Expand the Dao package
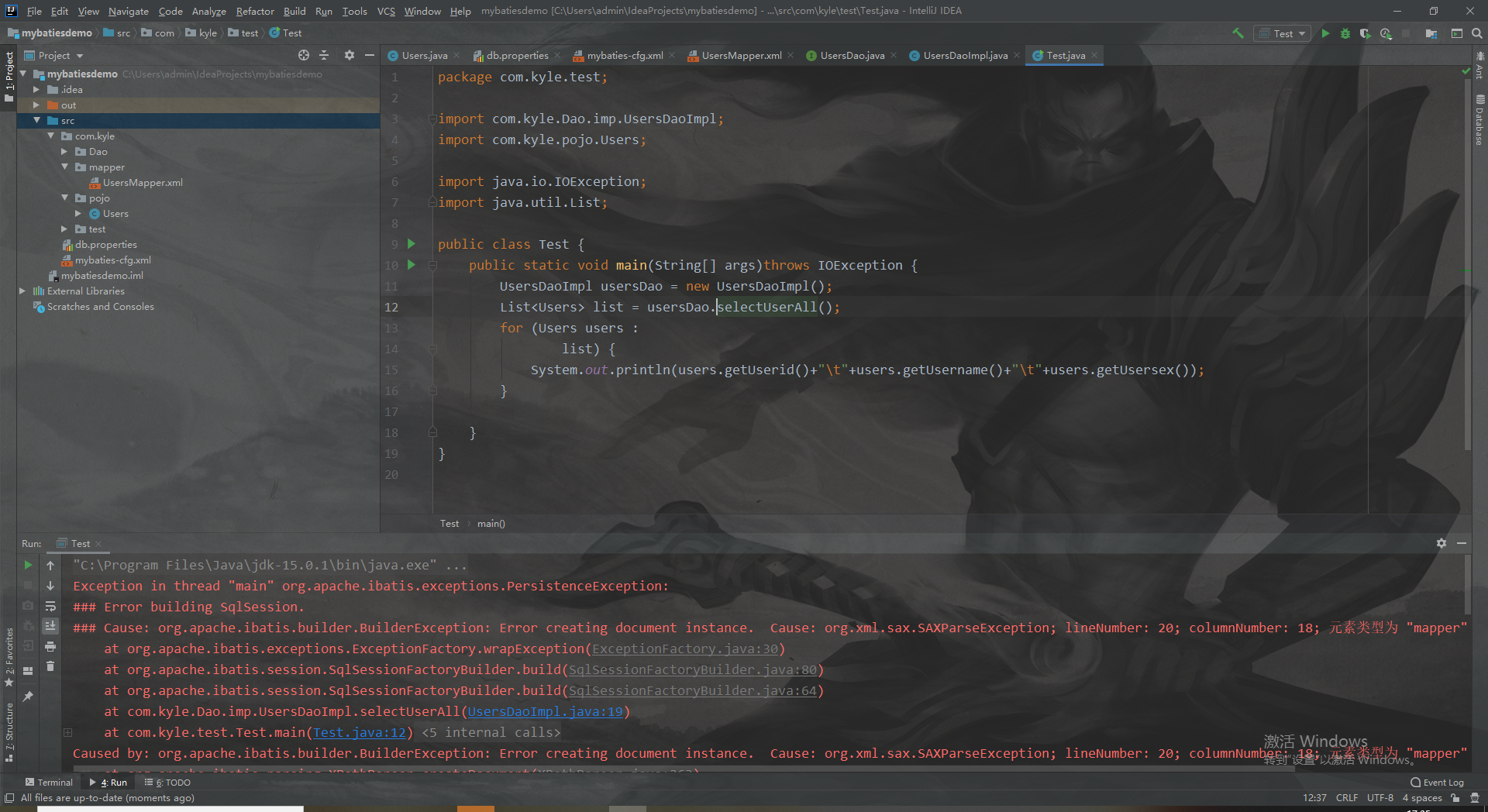Screen dimensions: 1488x812 point(64,152)
